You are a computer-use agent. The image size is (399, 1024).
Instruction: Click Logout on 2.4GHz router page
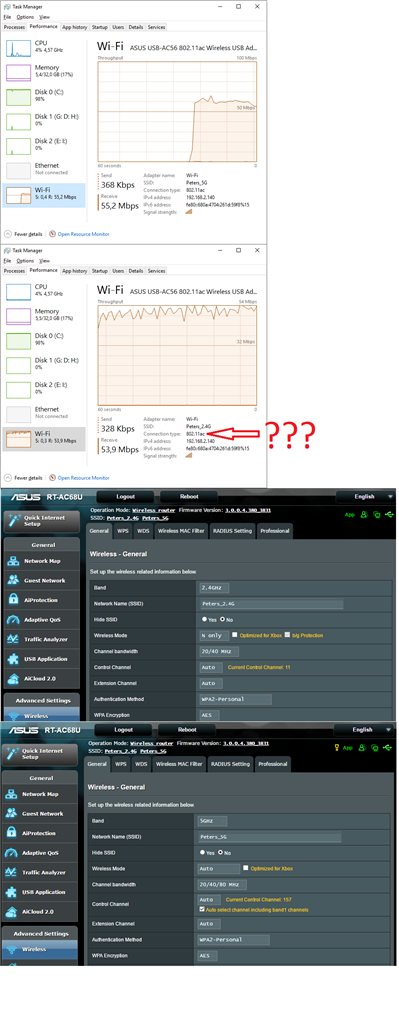pos(124,496)
